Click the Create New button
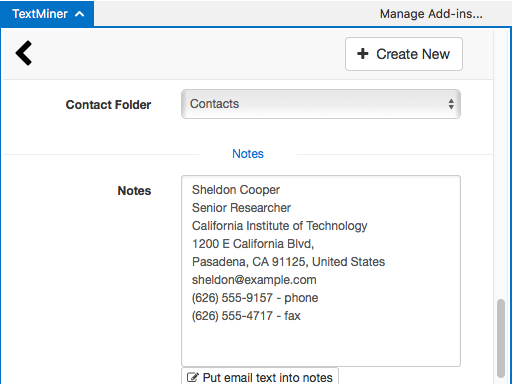Screen dimensions: 512x384 click(x=404, y=54)
